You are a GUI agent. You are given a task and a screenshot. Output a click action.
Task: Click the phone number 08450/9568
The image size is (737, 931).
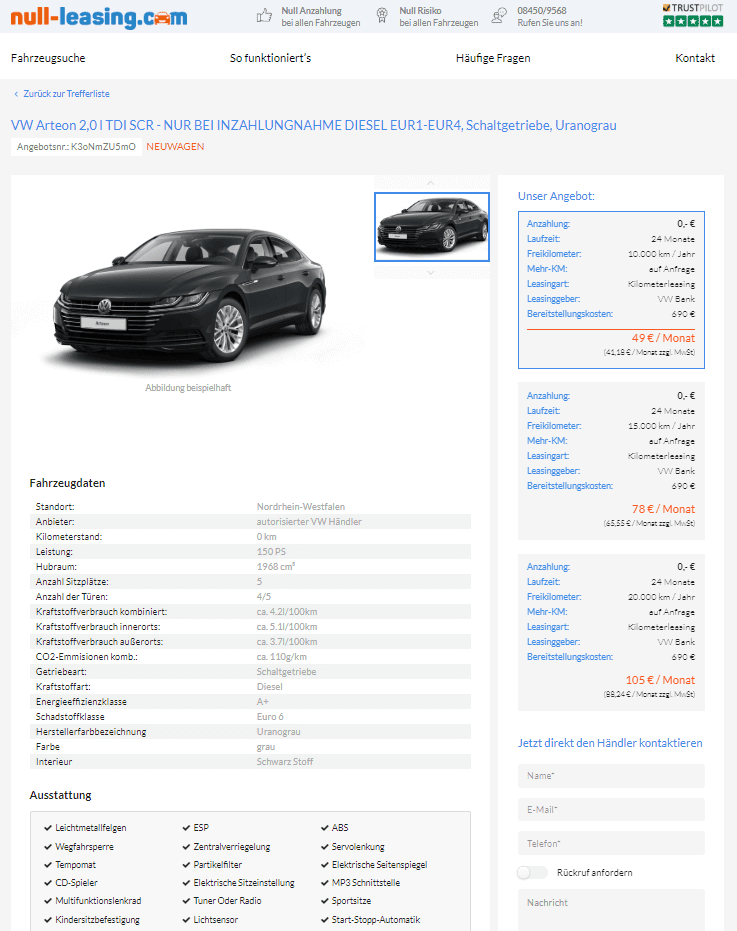[542, 11]
